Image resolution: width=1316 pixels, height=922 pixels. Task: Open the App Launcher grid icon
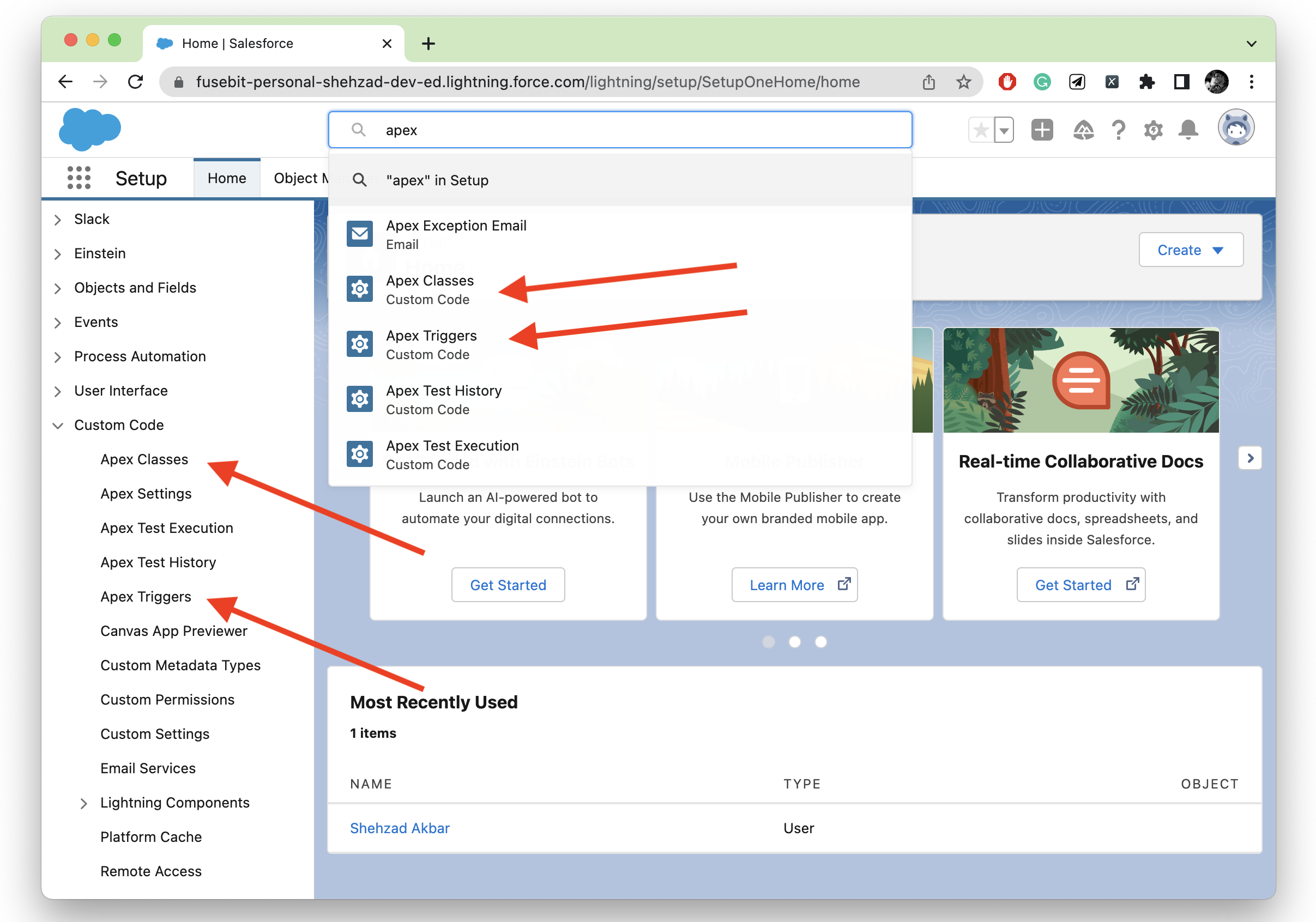point(79,178)
